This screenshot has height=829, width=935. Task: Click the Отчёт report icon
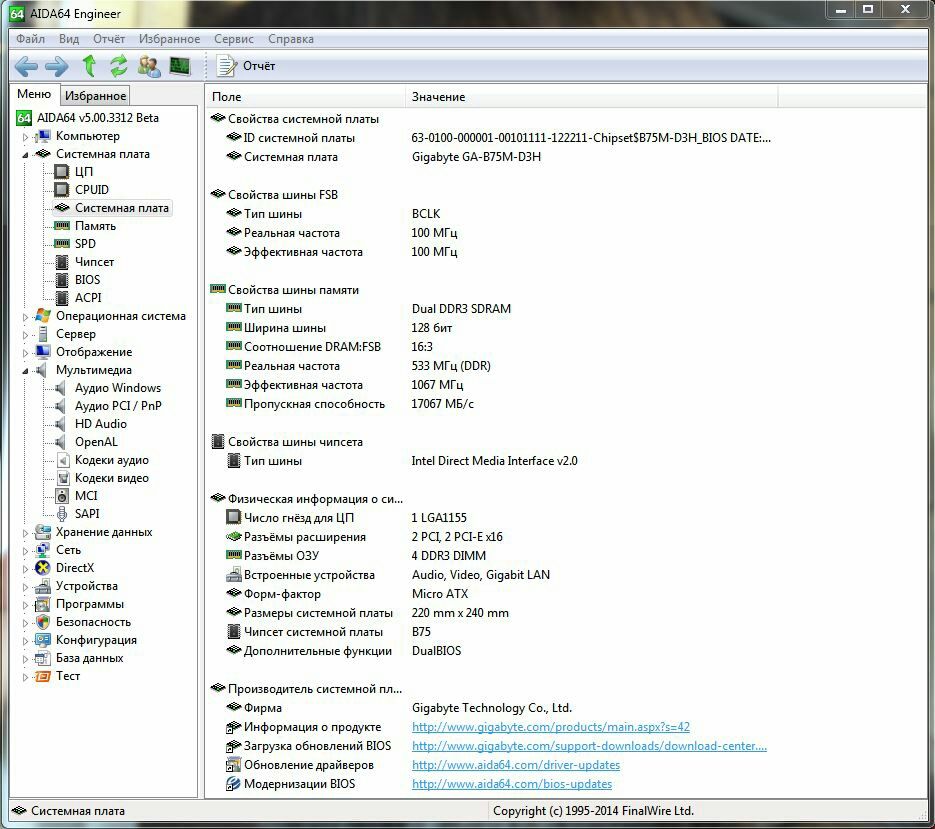[x=226, y=66]
